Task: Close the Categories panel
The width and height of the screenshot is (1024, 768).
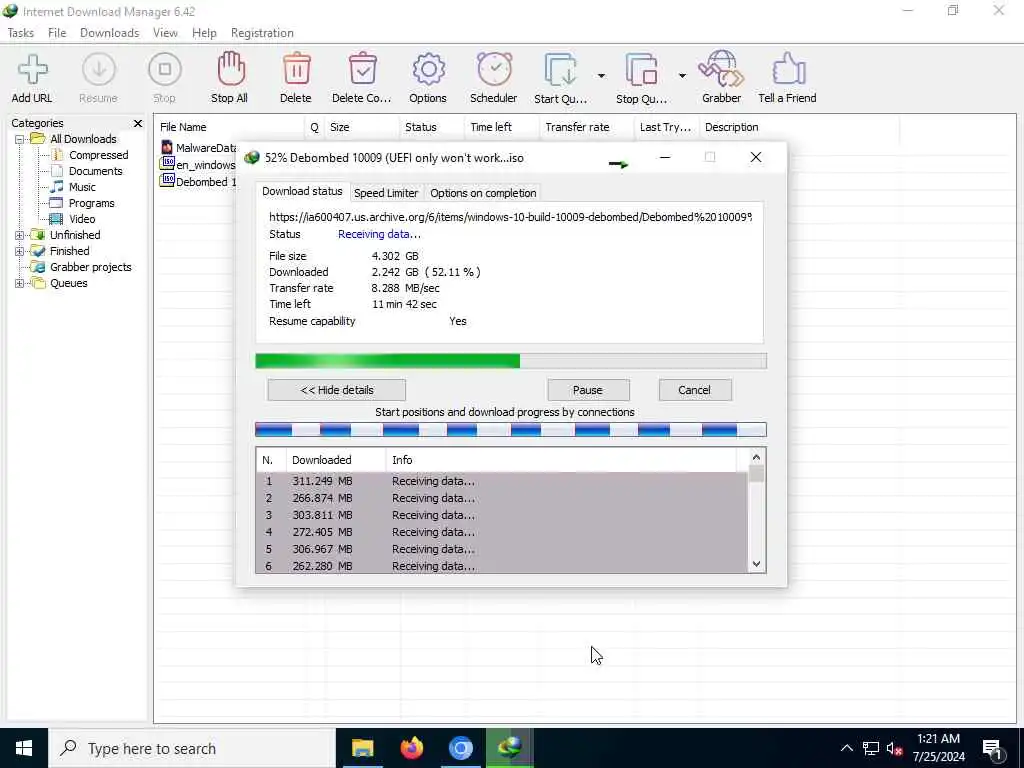Action: click(138, 123)
